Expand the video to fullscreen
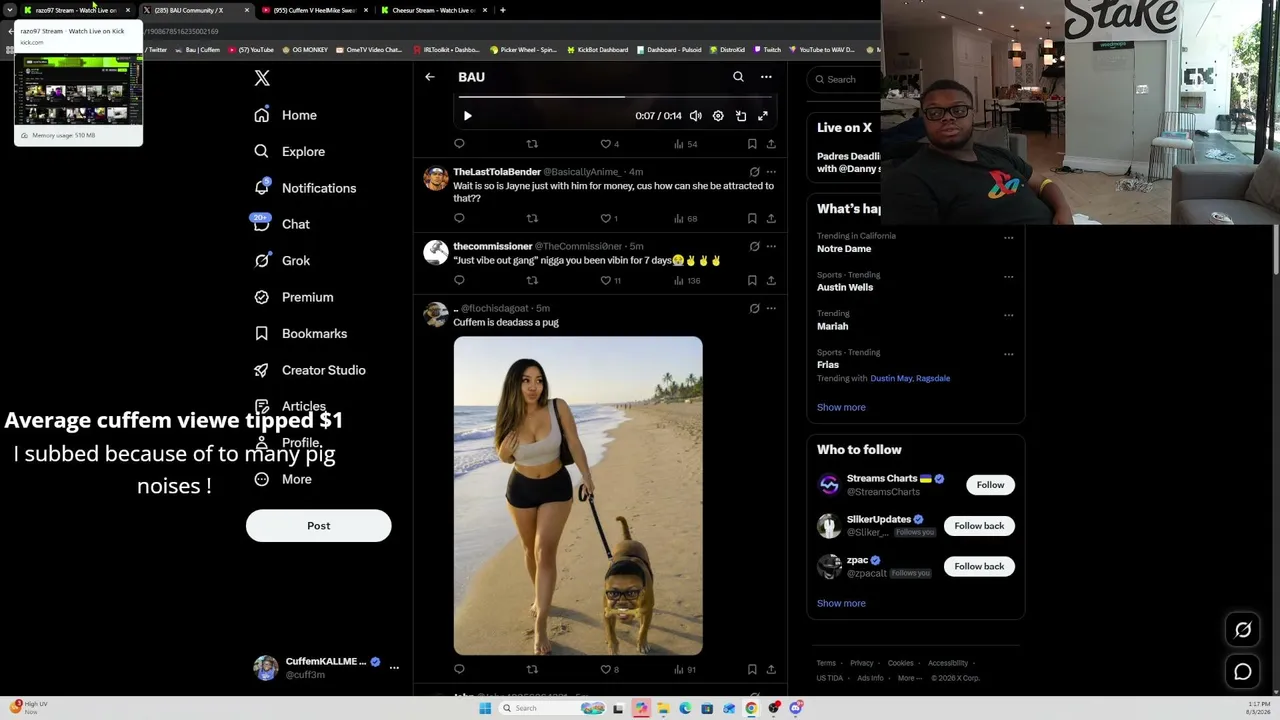Image resolution: width=1280 pixels, height=720 pixels. (763, 116)
